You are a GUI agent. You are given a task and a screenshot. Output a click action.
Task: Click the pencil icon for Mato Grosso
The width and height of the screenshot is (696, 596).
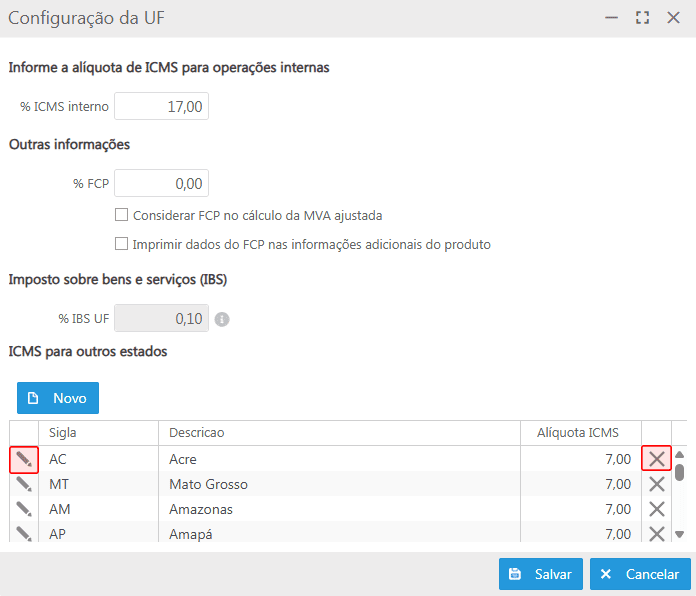[24, 484]
